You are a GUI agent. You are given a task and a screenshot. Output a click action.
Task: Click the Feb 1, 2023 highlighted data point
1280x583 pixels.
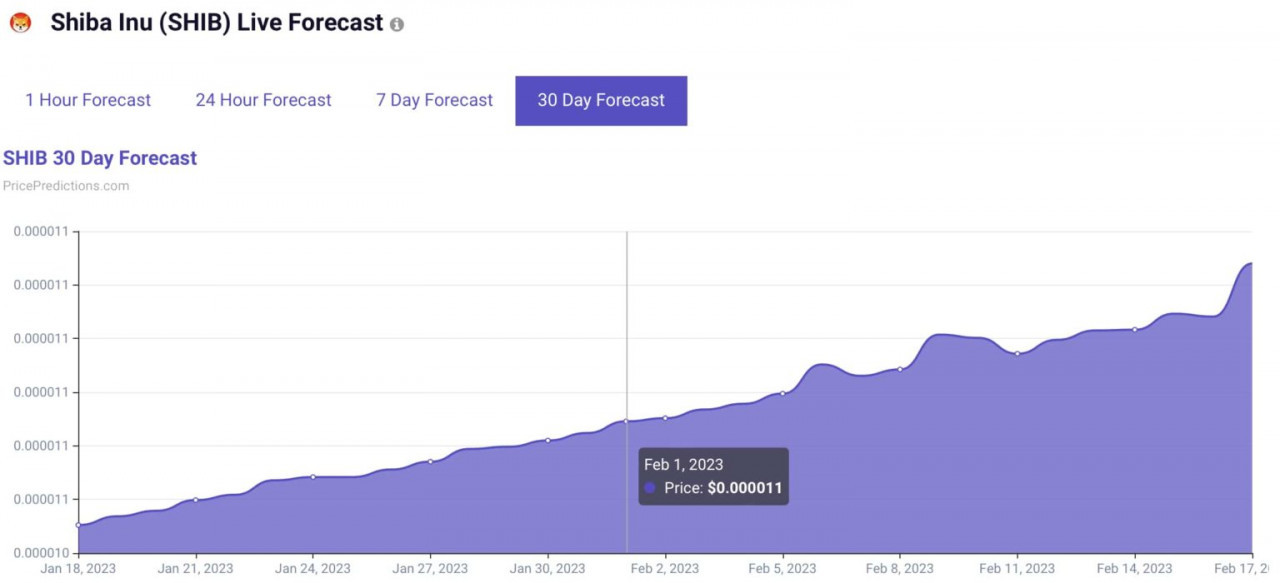[x=626, y=421]
